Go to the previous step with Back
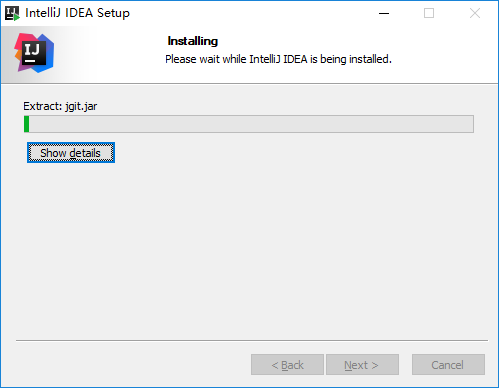The image size is (499, 388). 287,365
